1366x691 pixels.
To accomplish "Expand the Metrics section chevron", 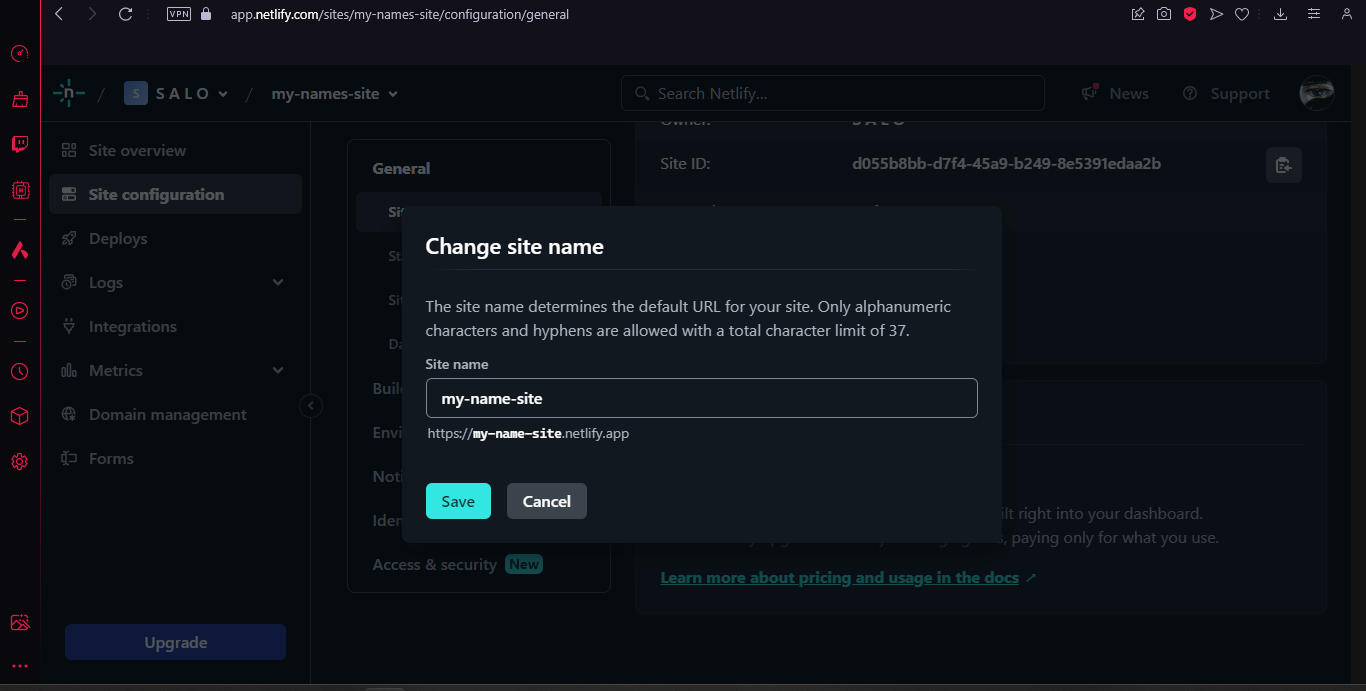I will tap(278, 370).
